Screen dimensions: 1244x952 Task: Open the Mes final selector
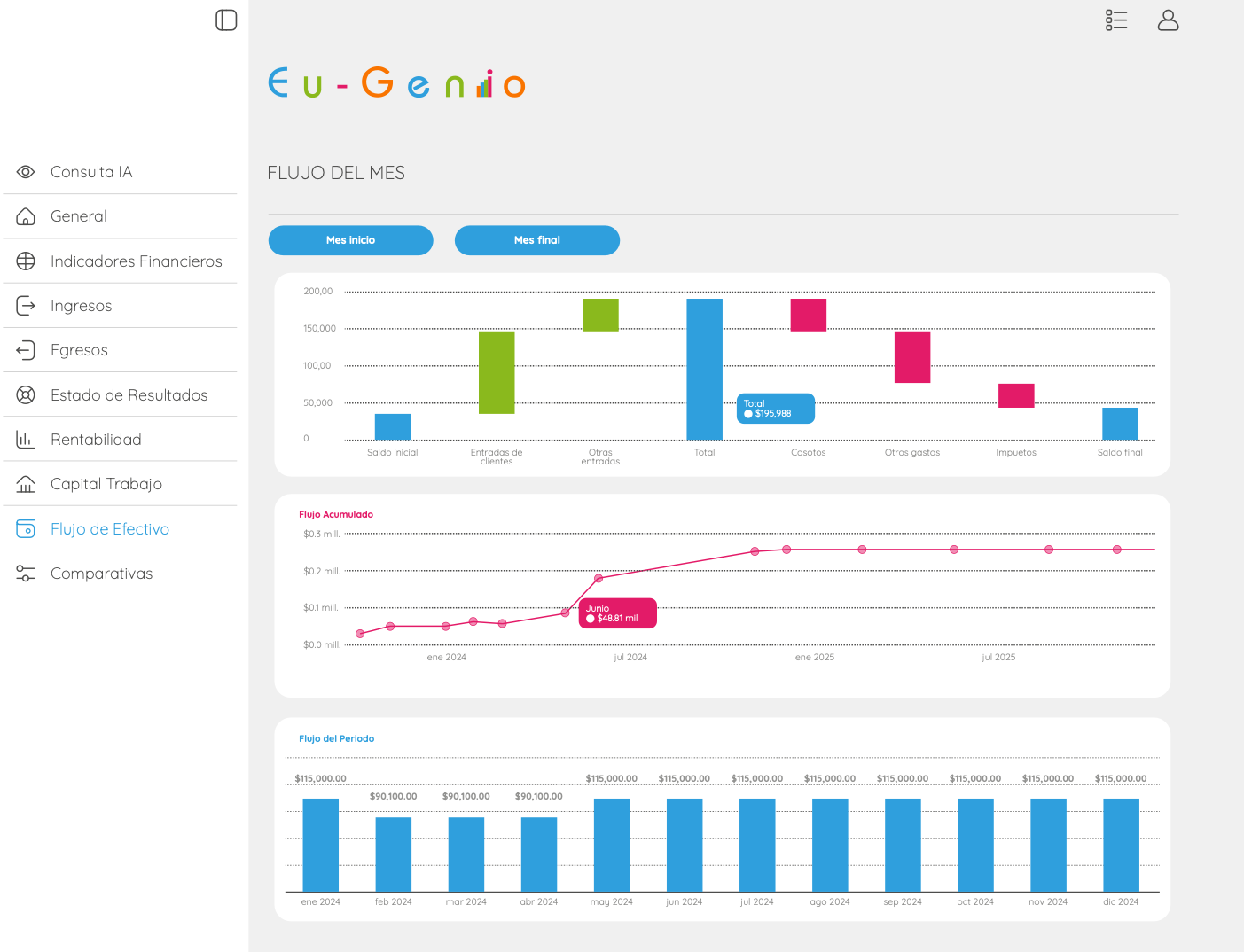(537, 240)
